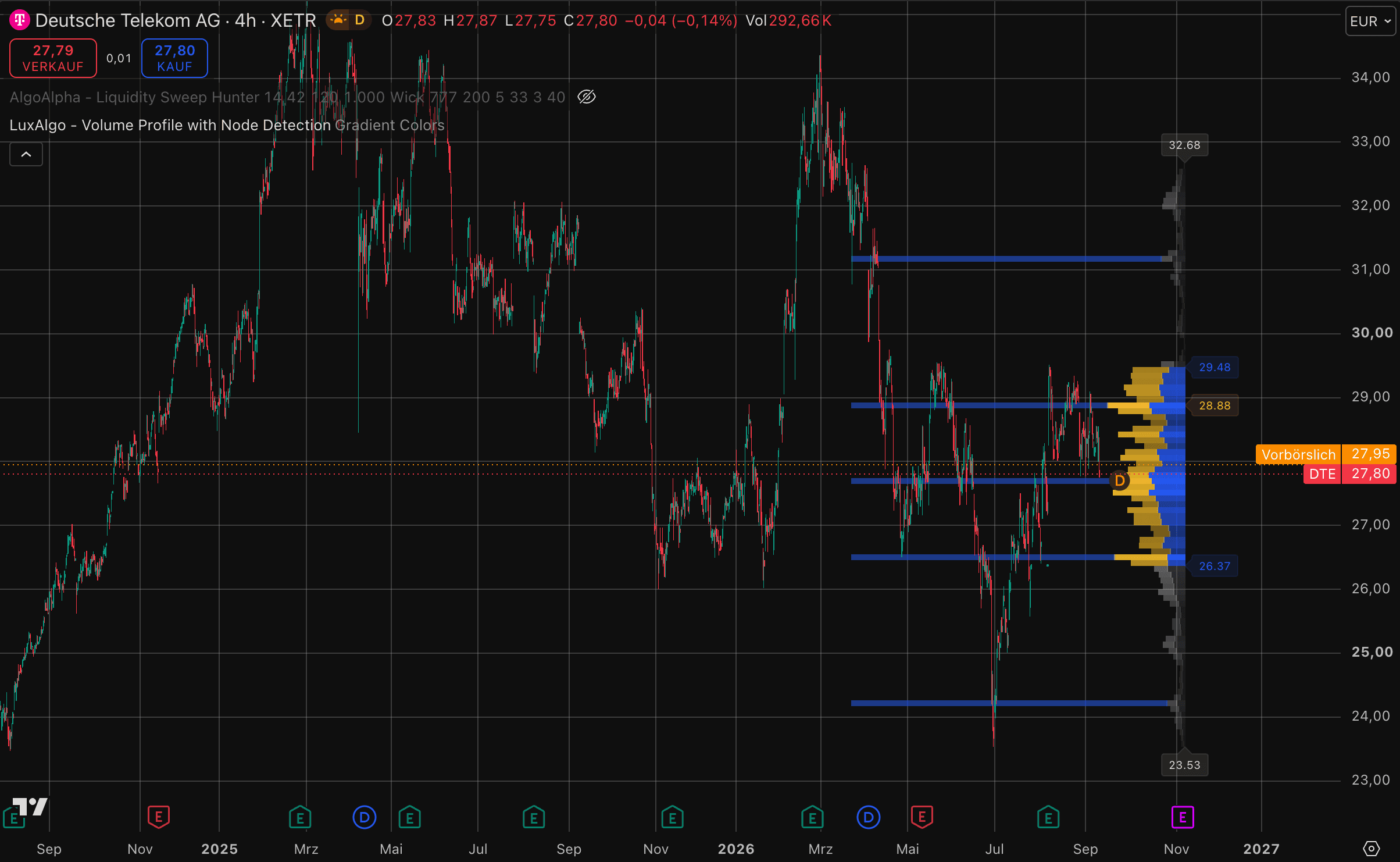This screenshot has height=862, width=1400.
Task: Open the green earnings marker in August 2026
Action: coord(1048,817)
